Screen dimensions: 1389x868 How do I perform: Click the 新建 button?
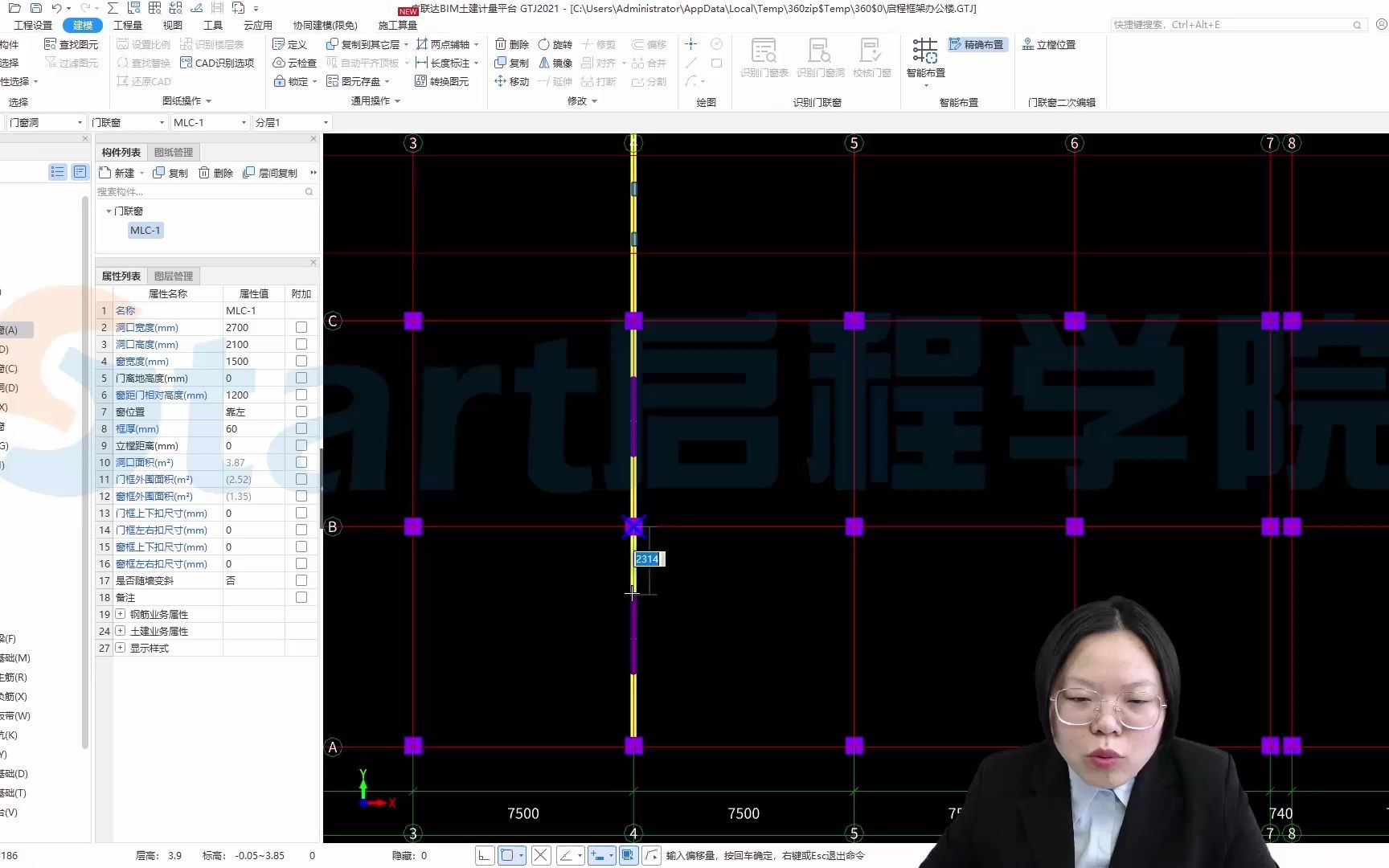point(119,172)
